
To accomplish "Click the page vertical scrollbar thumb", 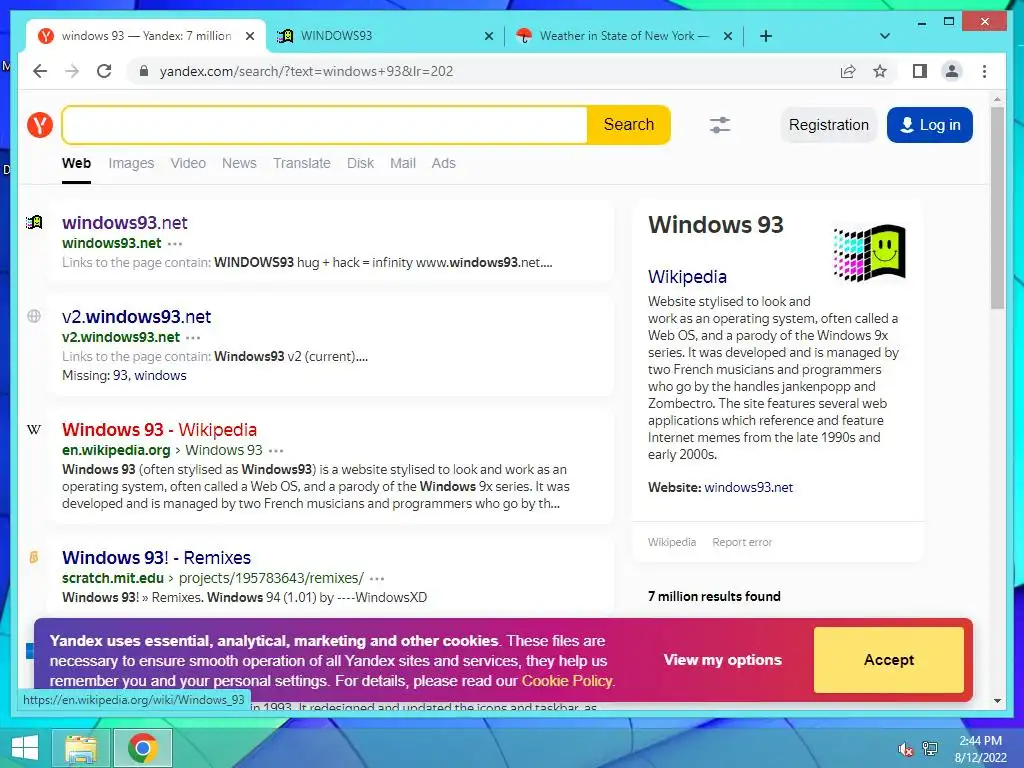I will (997, 208).
